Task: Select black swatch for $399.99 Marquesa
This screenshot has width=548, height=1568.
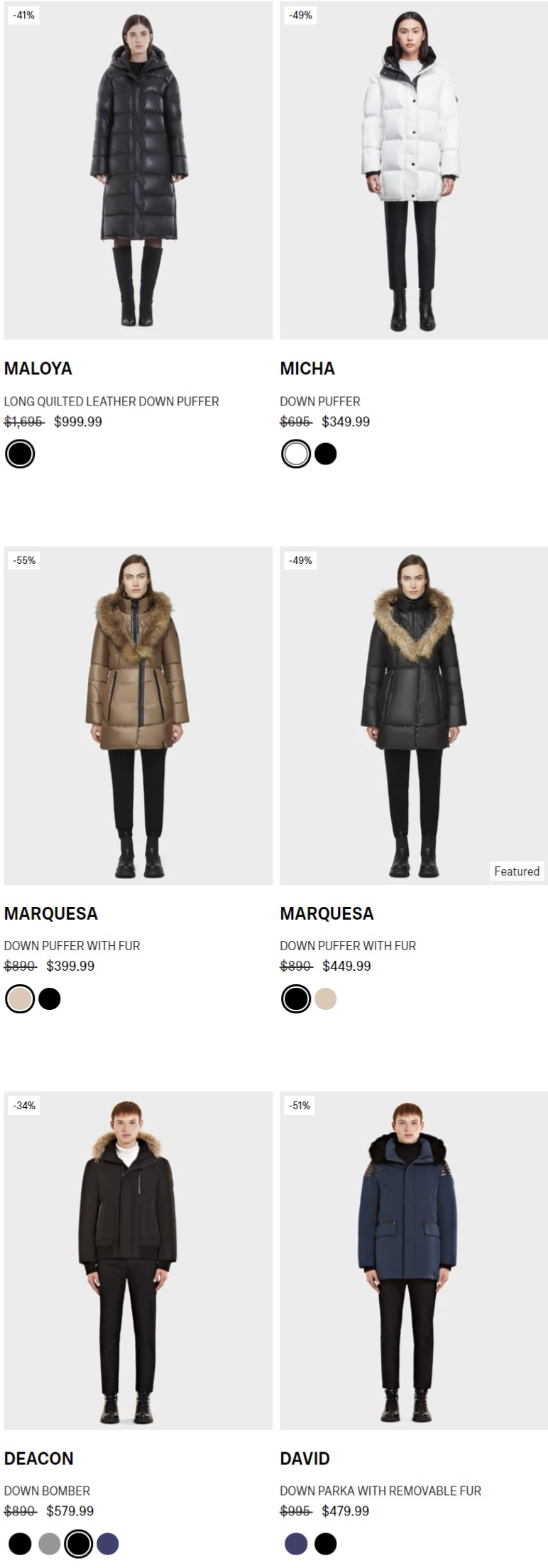Action: 50,999
